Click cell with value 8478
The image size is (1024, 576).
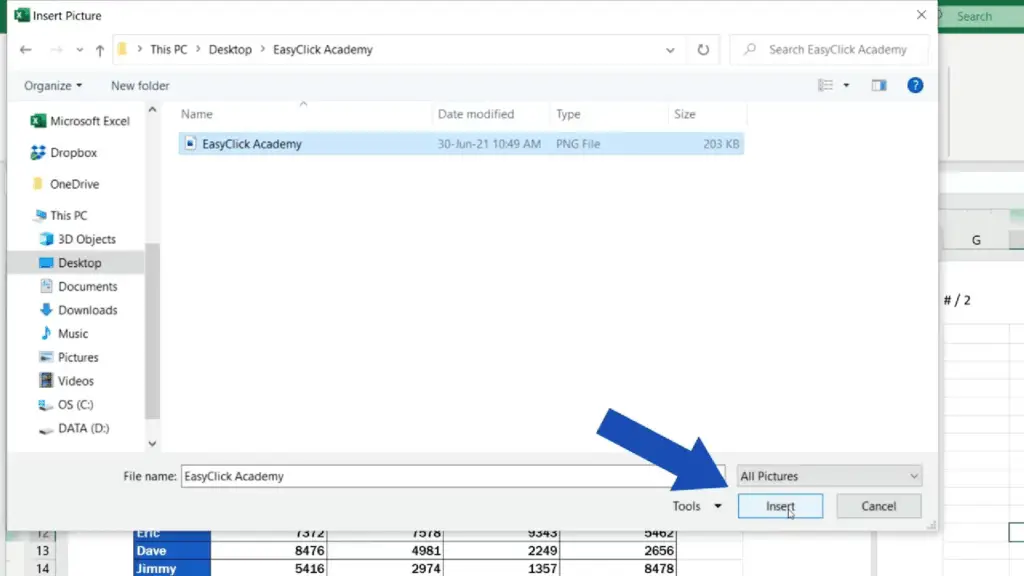click(618, 568)
